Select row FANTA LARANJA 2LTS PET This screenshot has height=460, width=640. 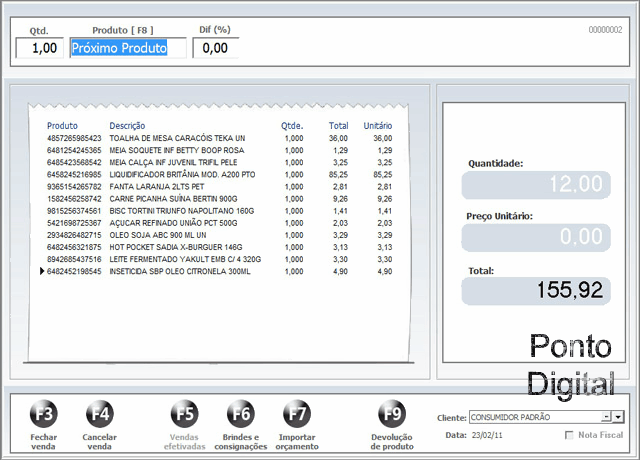[x=220, y=187]
